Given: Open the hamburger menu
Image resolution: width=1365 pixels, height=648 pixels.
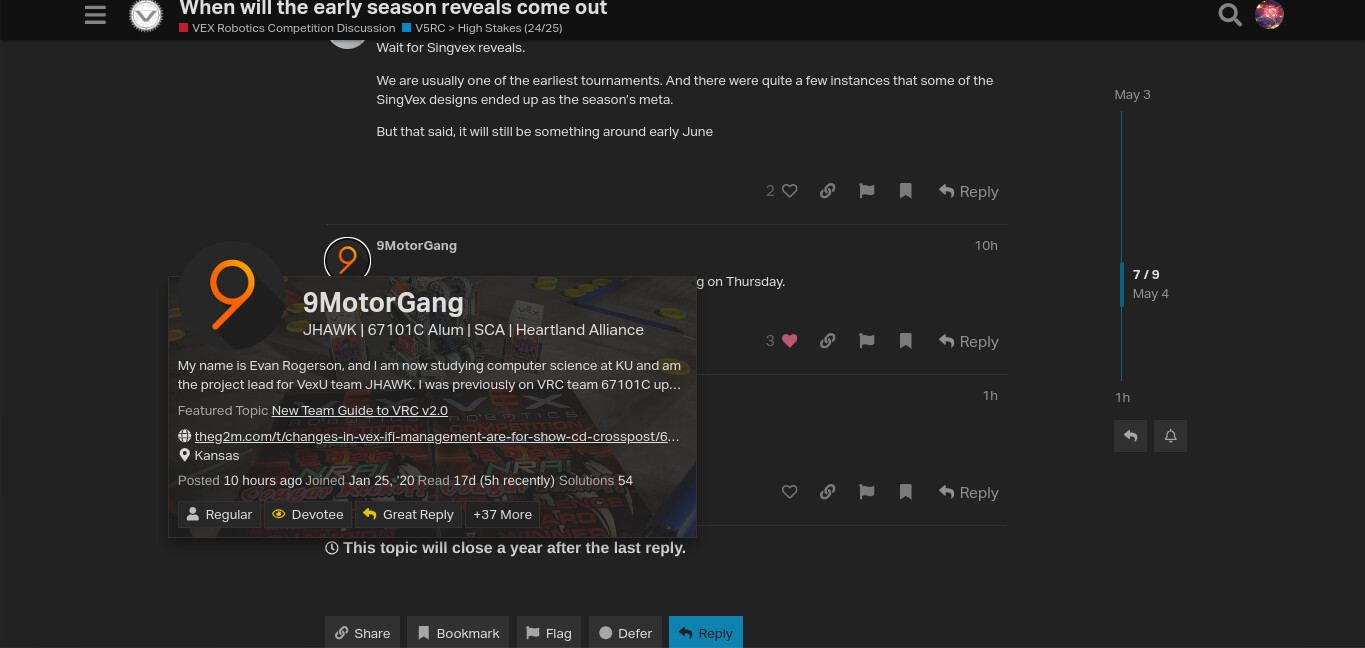Looking at the screenshot, I should 95,15.
